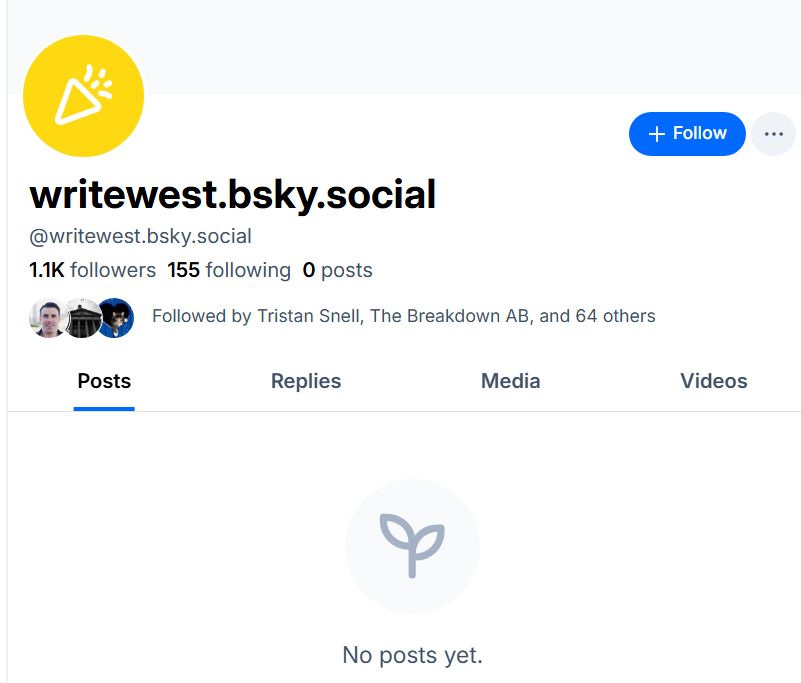Click the building avatar among mutual followers

(82, 317)
